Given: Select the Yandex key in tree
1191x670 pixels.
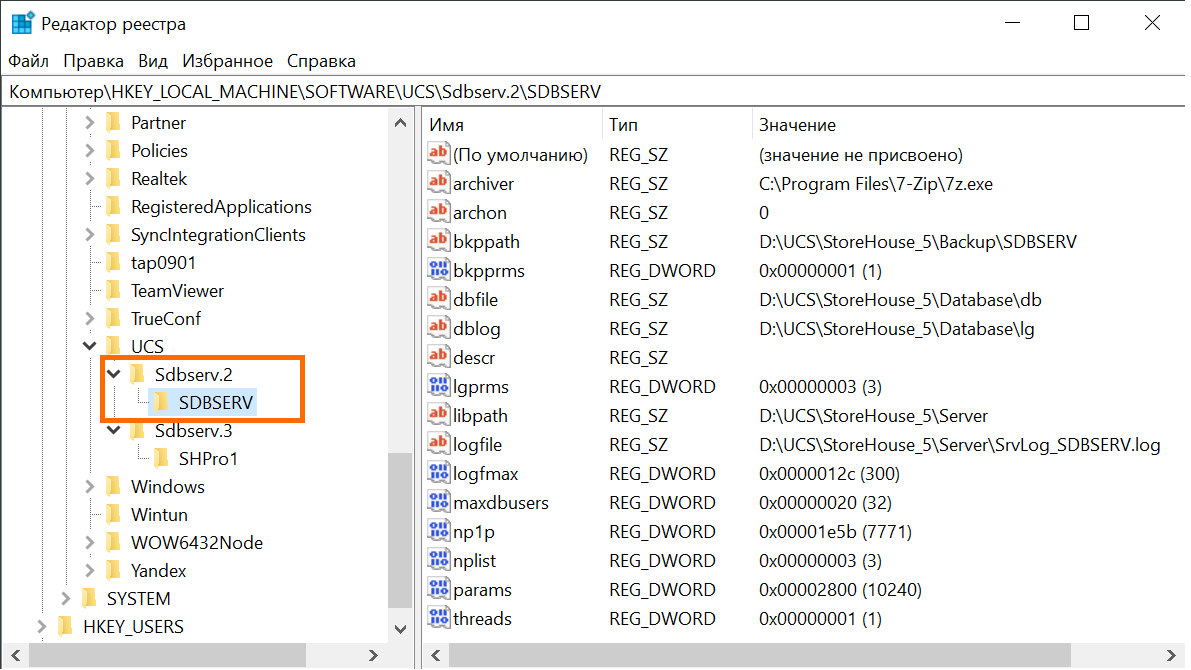Looking at the screenshot, I should coord(158,571).
